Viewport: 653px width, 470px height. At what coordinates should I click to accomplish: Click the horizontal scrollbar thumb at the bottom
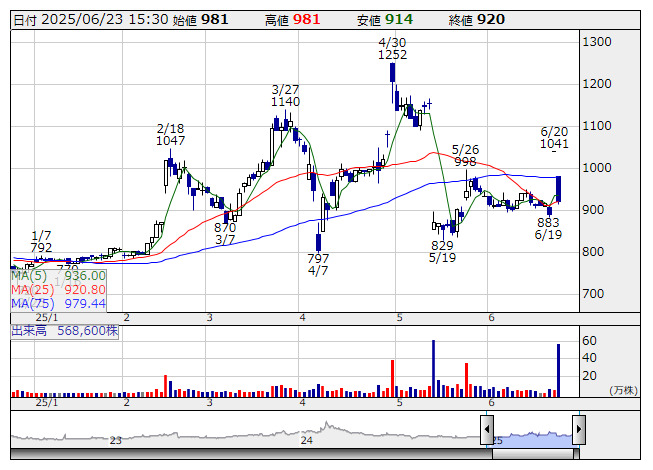click(x=535, y=454)
